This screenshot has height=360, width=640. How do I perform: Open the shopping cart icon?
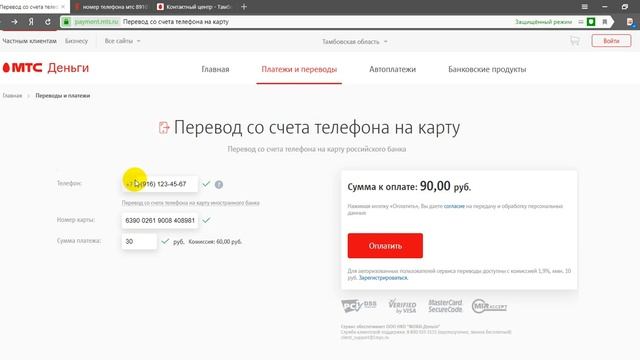(x=575, y=41)
